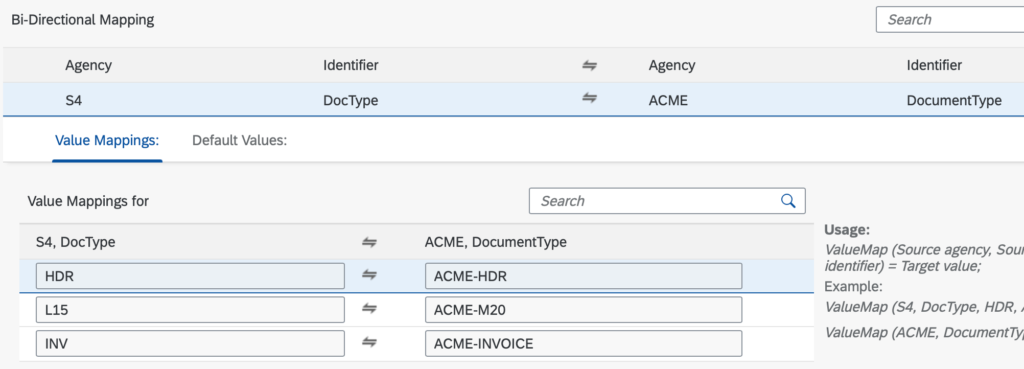Screen dimensions: 1024x369
Task: Focus the Bi-Directional Mapping search field
Action: [x=950, y=20]
